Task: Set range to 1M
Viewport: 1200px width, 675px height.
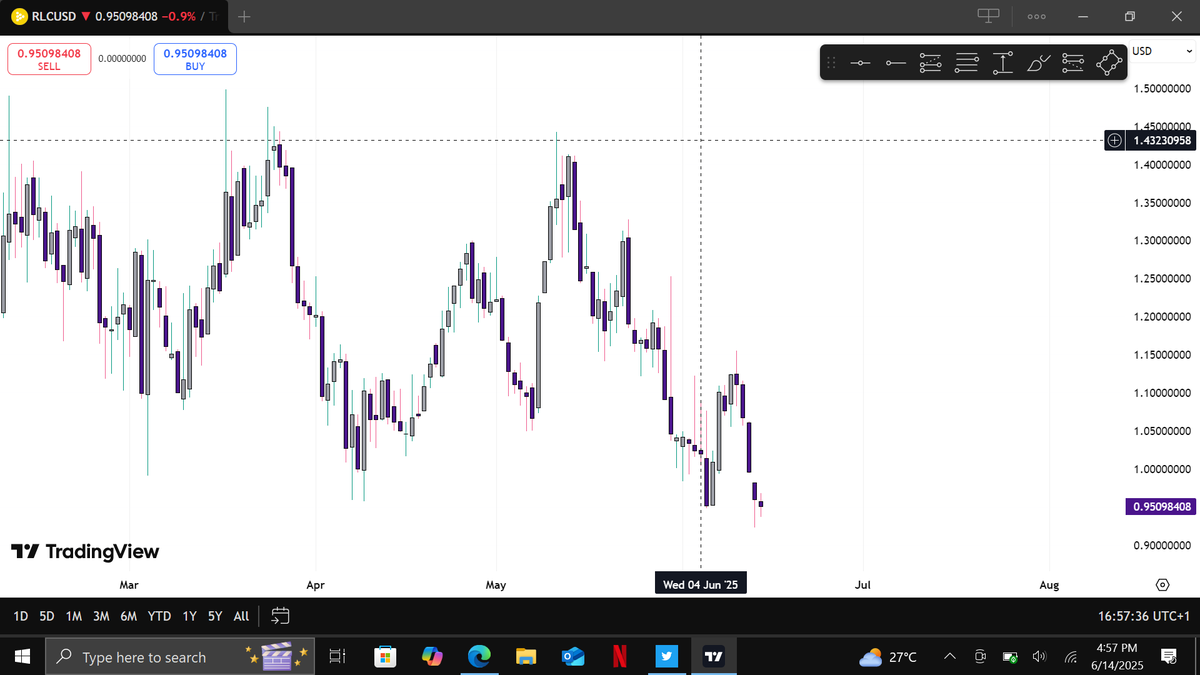Action: pos(73,616)
